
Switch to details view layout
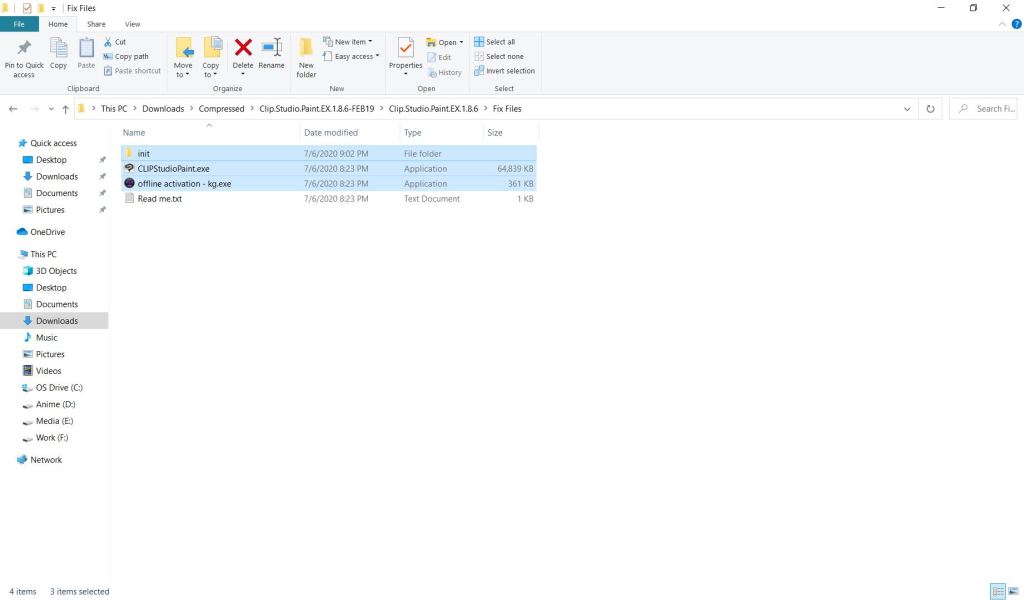pyautogui.click(x=997, y=591)
